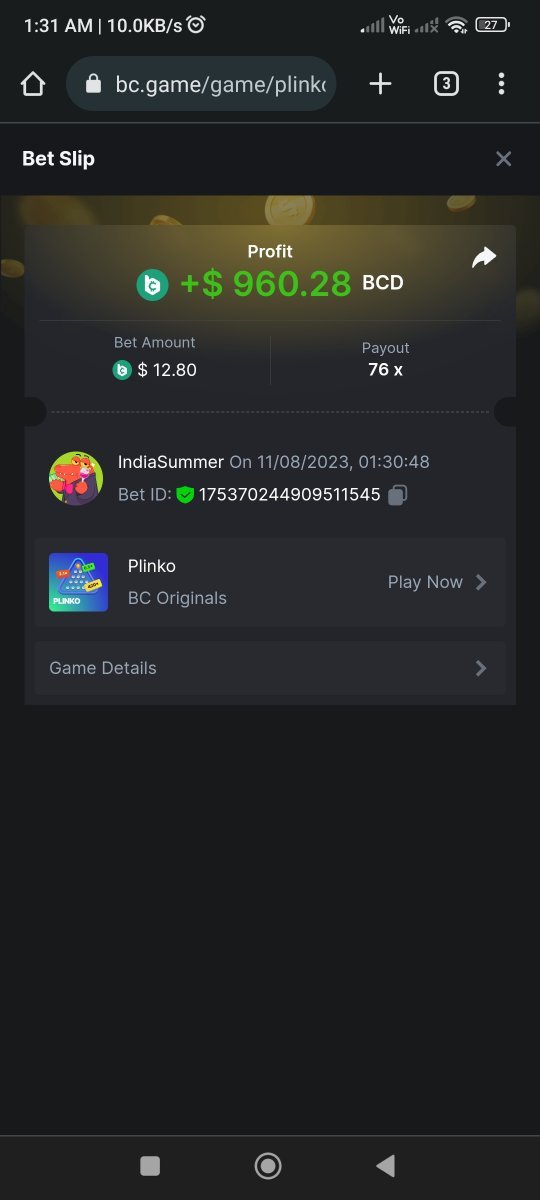
Task: Open IndiaSummer's avatar profile
Action: coord(76,478)
